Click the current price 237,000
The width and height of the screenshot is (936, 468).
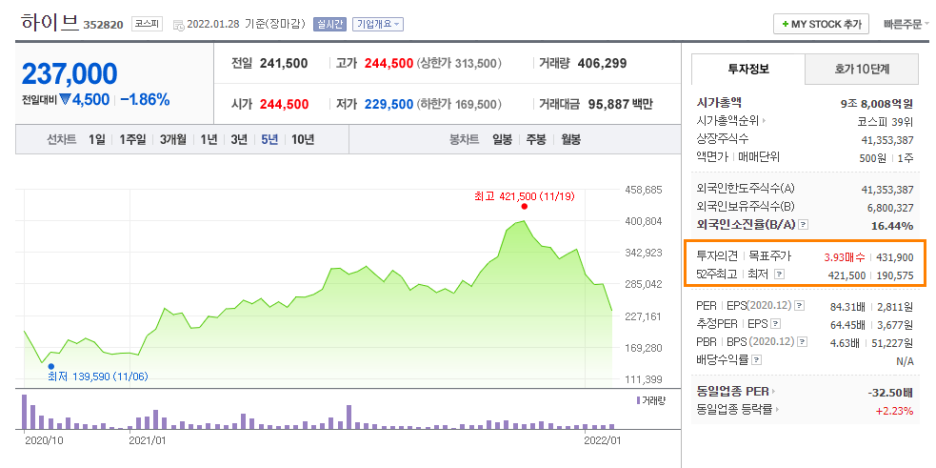[69, 73]
